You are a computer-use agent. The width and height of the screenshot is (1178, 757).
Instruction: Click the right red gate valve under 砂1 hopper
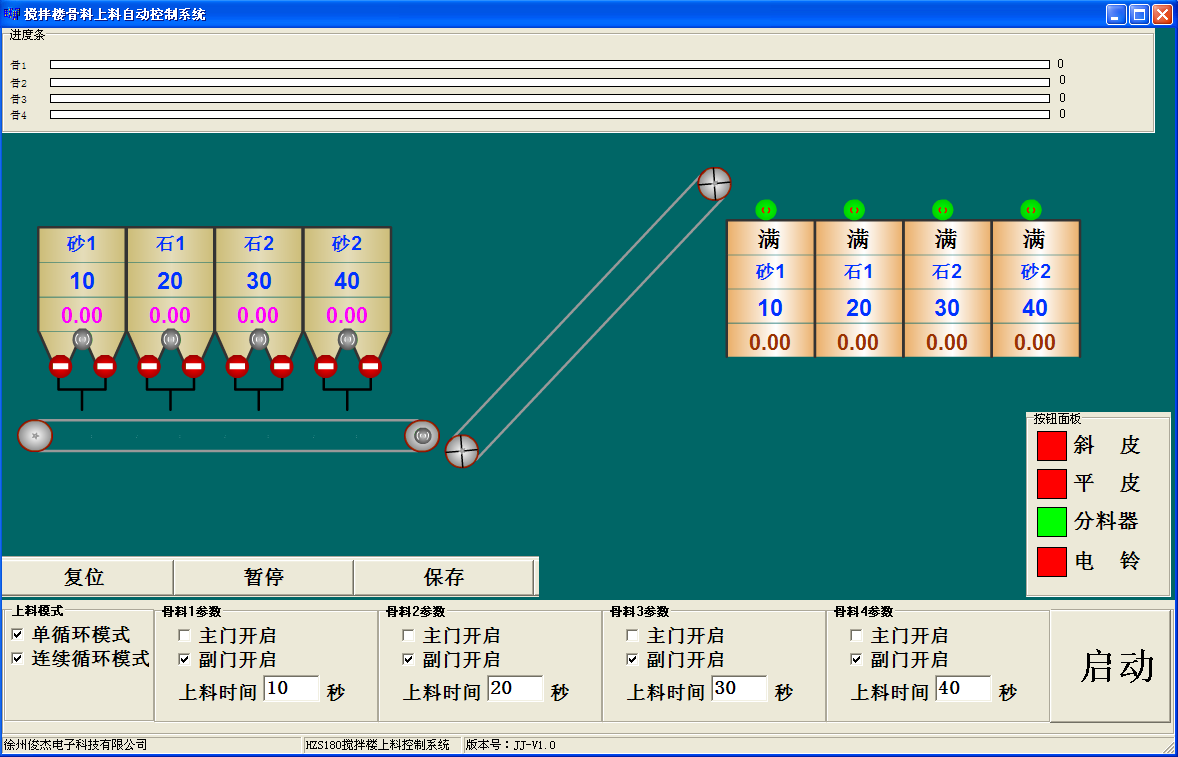[x=105, y=366]
